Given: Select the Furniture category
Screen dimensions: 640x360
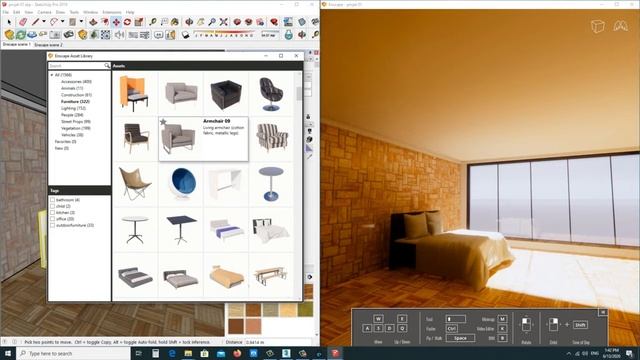Looking at the screenshot, I should (x=75, y=101).
